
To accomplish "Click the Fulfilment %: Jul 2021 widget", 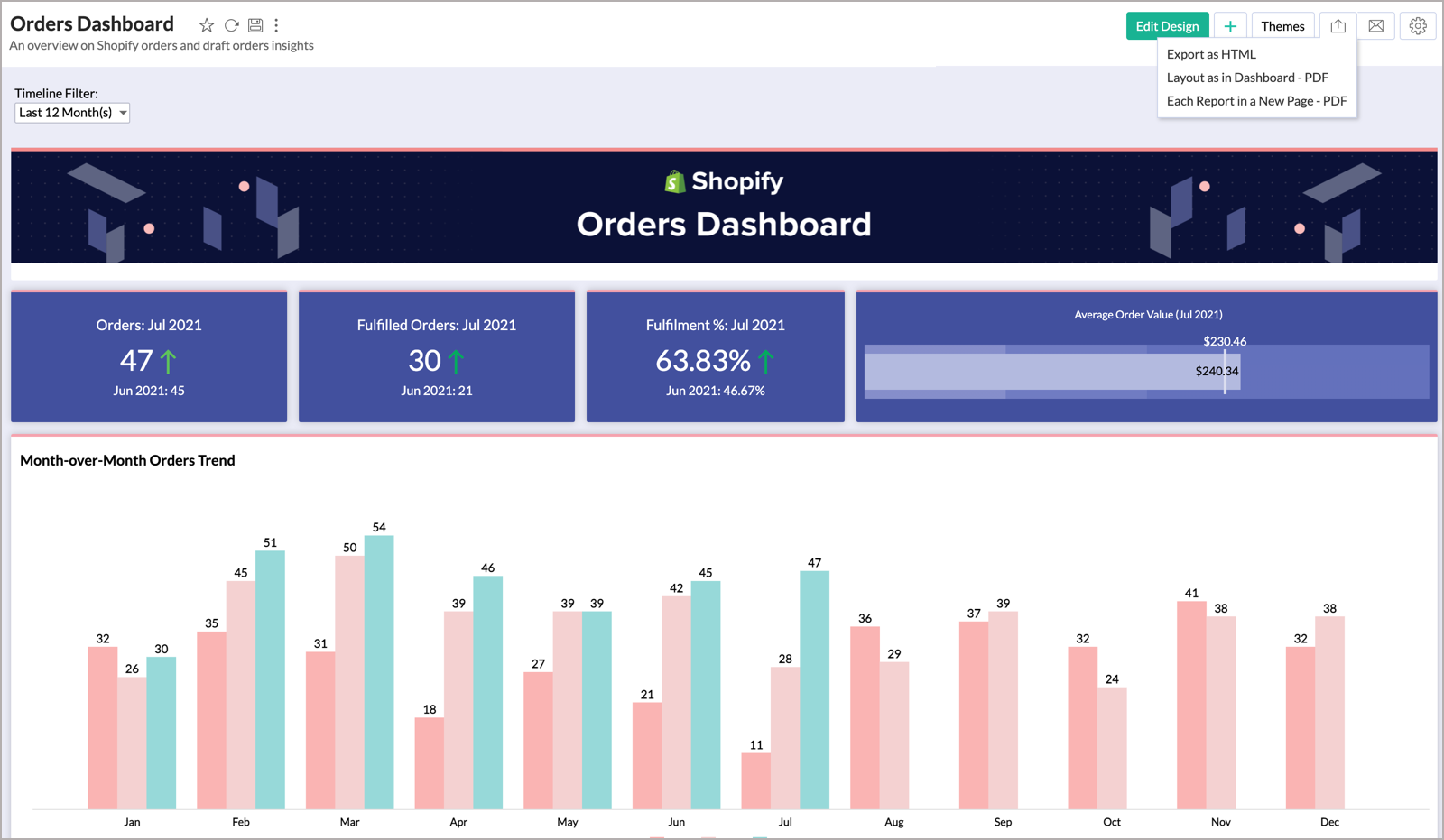I will [715, 357].
